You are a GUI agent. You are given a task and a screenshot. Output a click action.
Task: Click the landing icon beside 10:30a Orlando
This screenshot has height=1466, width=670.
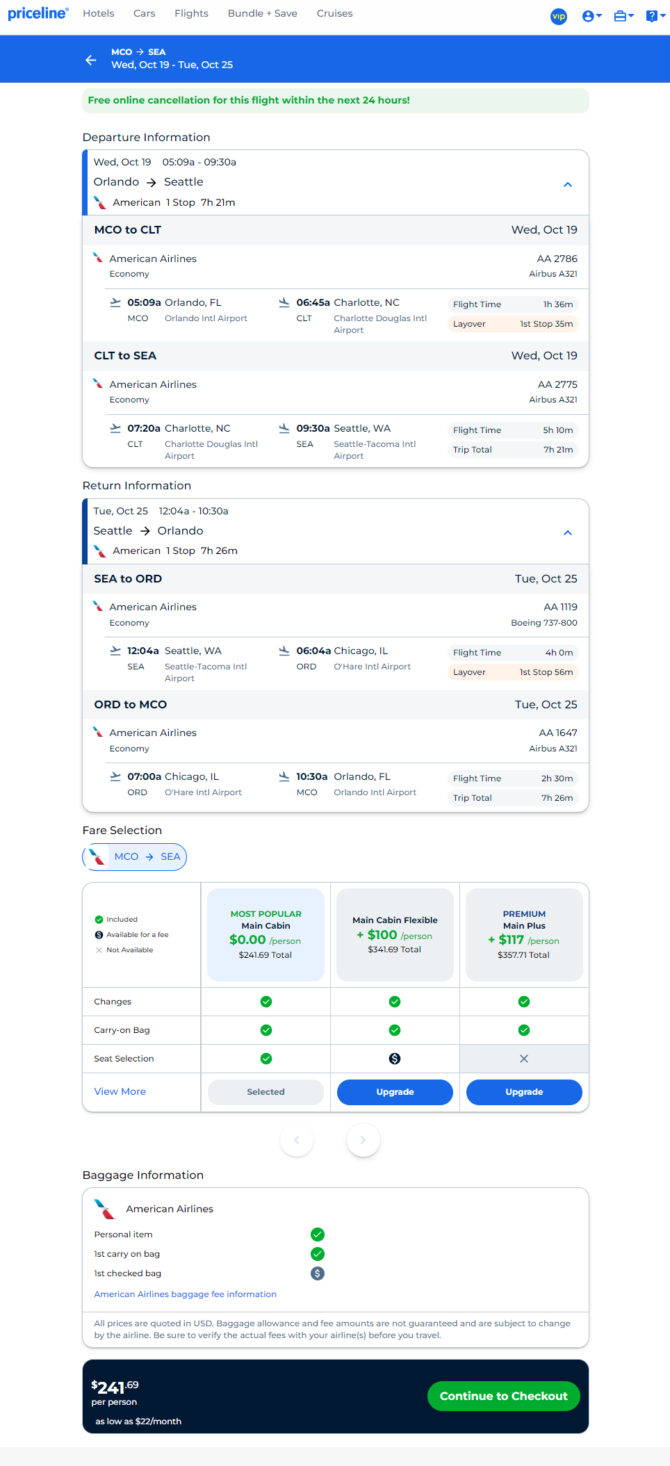tap(284, 776)
